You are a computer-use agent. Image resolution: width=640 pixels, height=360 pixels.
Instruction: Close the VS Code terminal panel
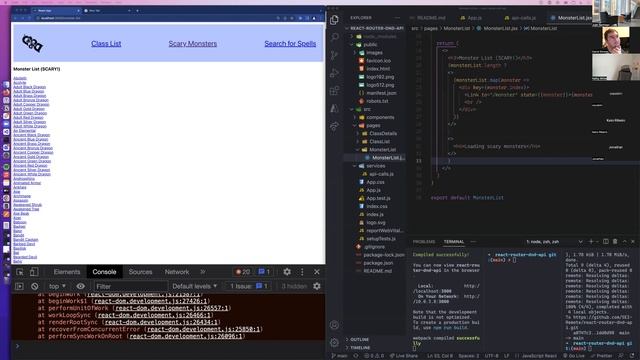[x=633, y=242]
